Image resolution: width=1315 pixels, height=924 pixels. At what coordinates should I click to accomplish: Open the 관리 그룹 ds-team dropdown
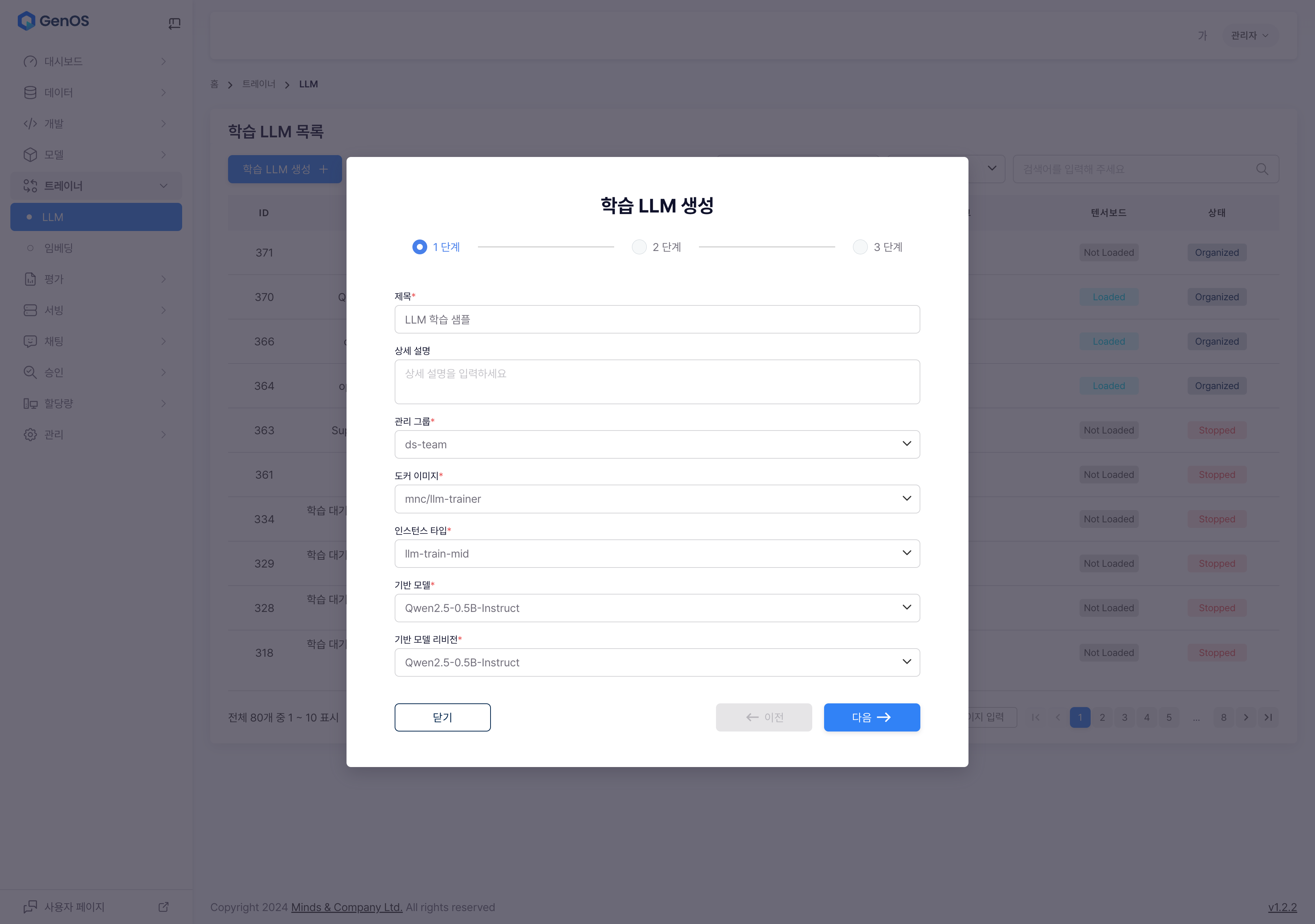[x=657, y=445]
